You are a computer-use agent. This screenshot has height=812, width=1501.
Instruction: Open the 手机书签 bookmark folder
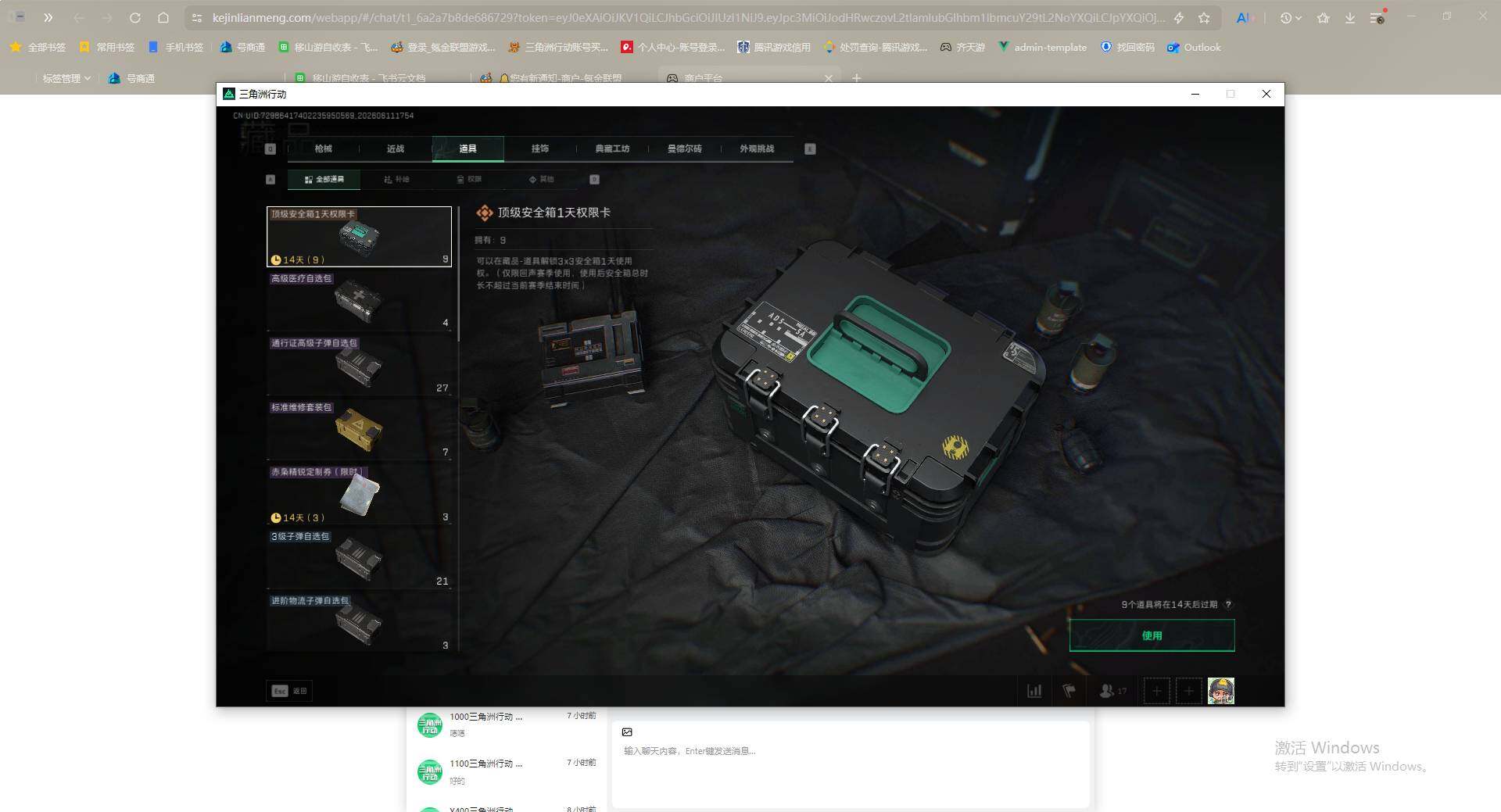point(175,47)
